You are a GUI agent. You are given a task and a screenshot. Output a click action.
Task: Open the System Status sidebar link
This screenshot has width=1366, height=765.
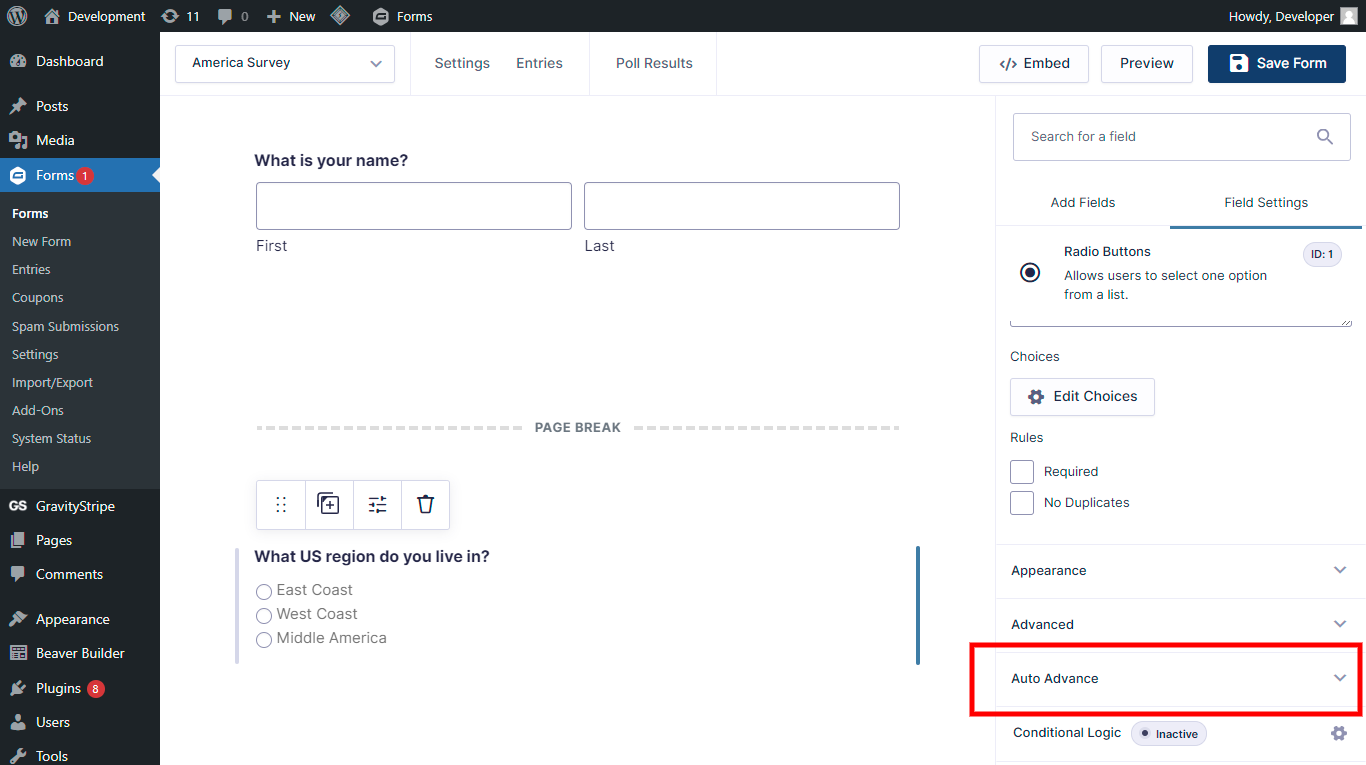pos(51,439)
